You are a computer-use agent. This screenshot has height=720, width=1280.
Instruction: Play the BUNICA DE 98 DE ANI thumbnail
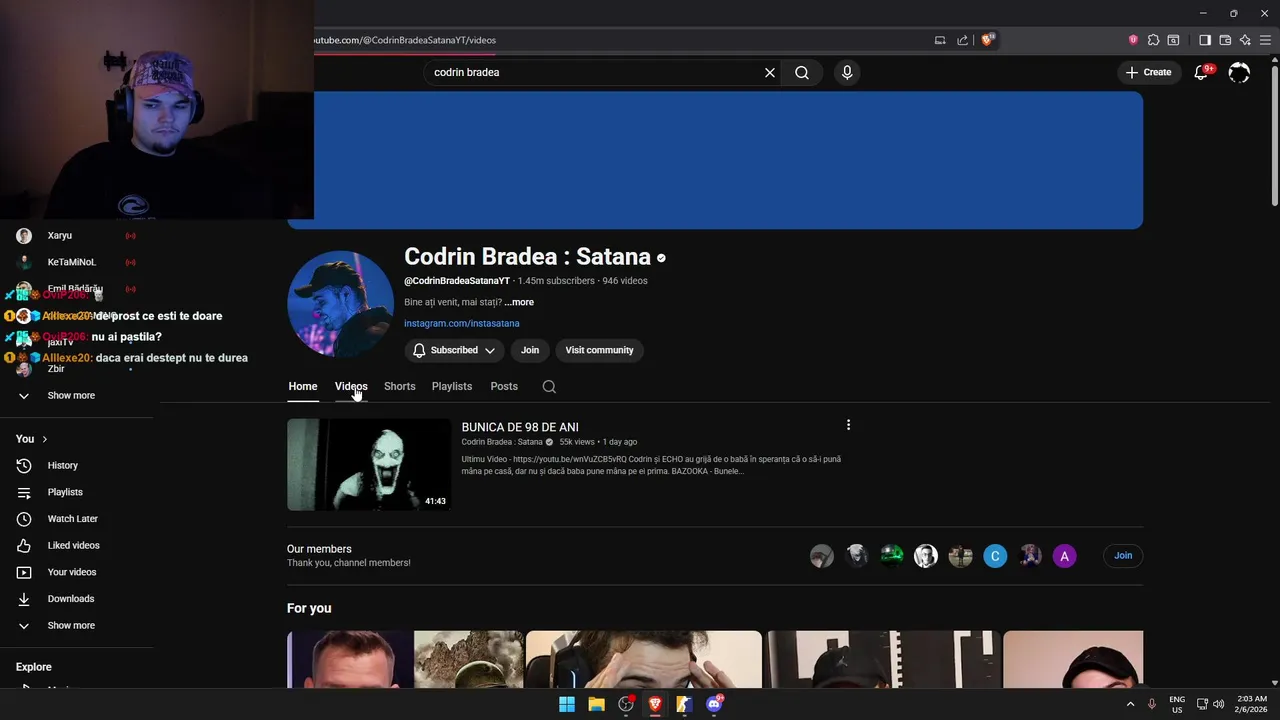[x=369, y=465]
